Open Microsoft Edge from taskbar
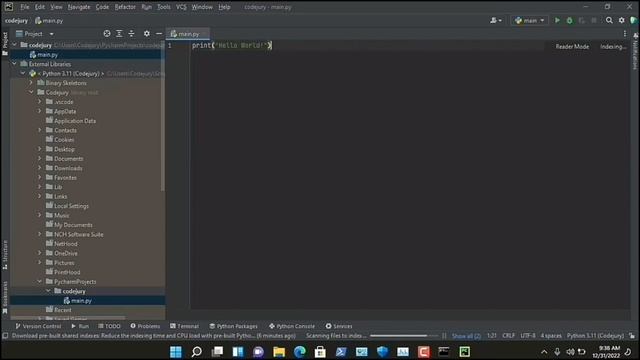This screenshot has height=360, width=640. pyautogui.click(x=300, y=352)
